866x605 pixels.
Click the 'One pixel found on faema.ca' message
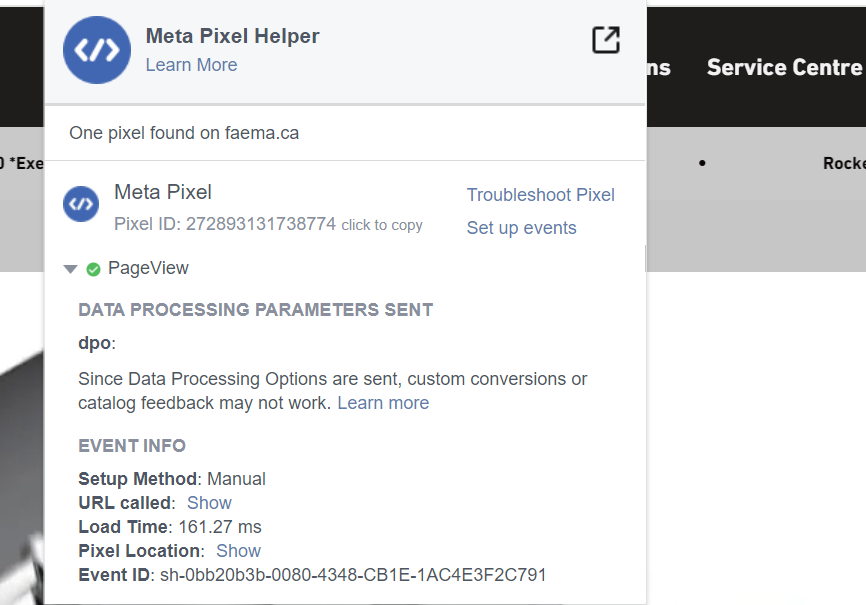pos(184,133)
